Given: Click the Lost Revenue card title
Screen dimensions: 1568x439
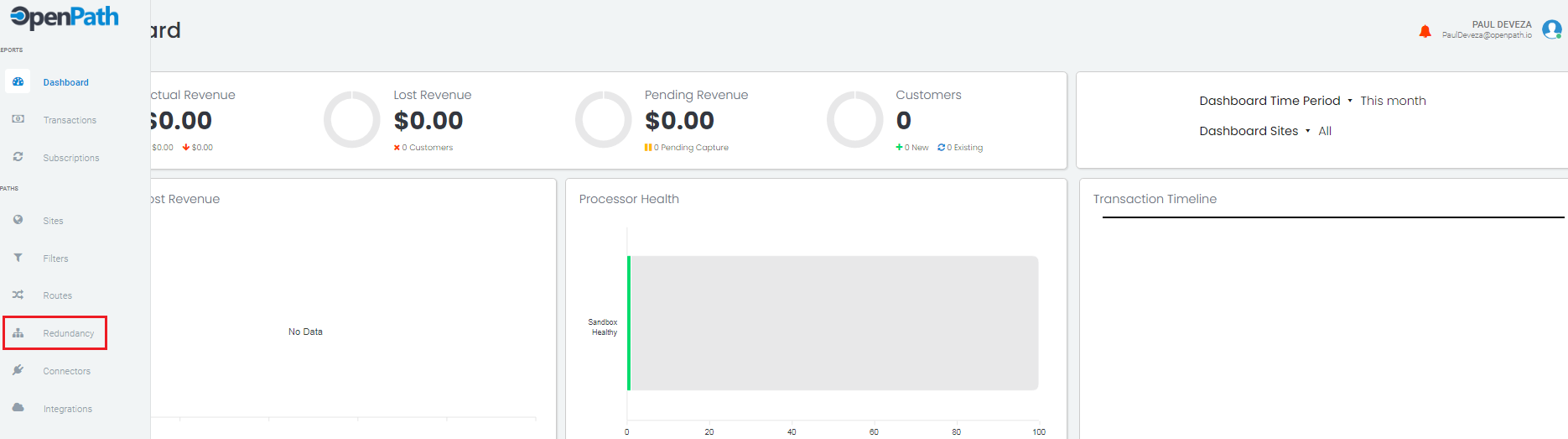Looking at the screenshot, I should 433,95.
